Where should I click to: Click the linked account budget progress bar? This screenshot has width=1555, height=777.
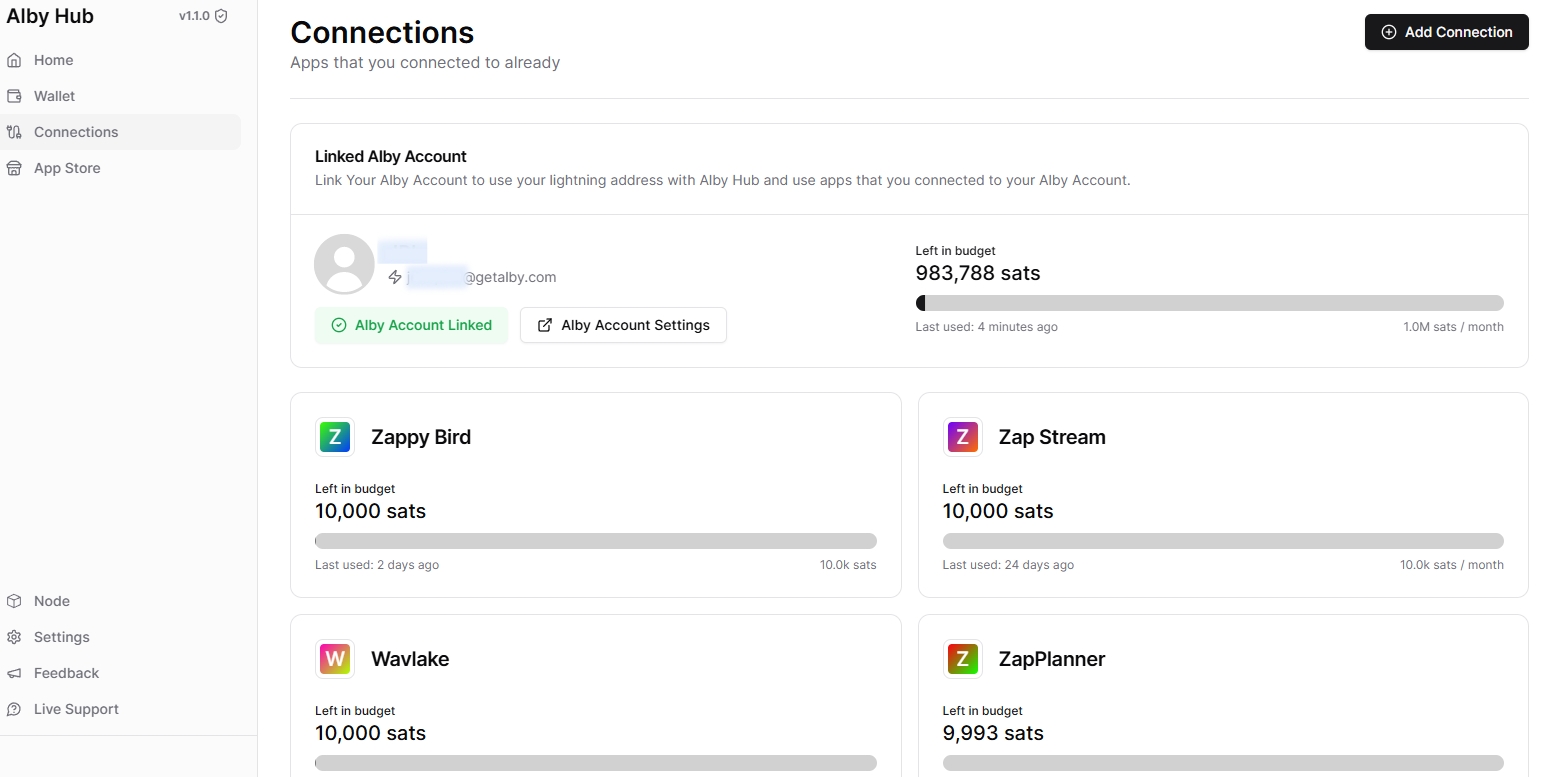[1209, 303]
